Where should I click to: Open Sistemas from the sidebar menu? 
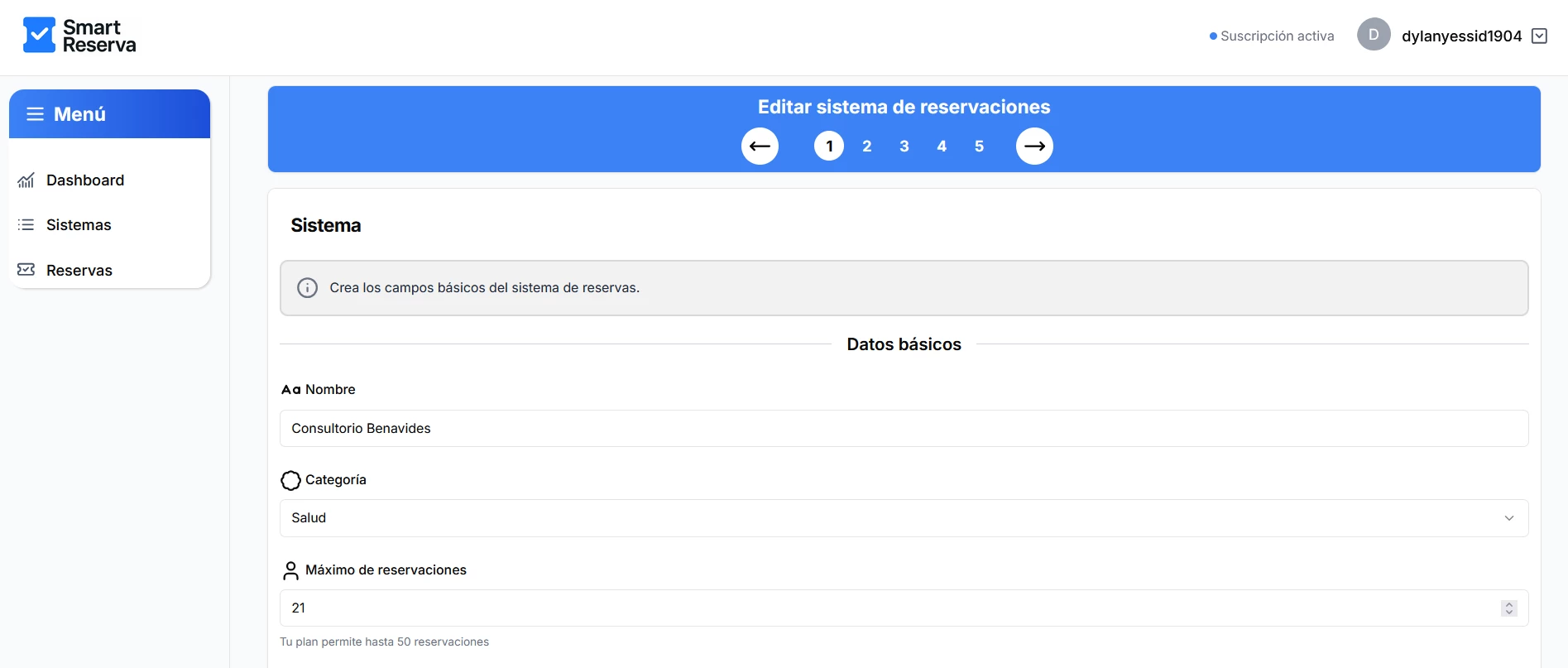(x=79, y=225)
